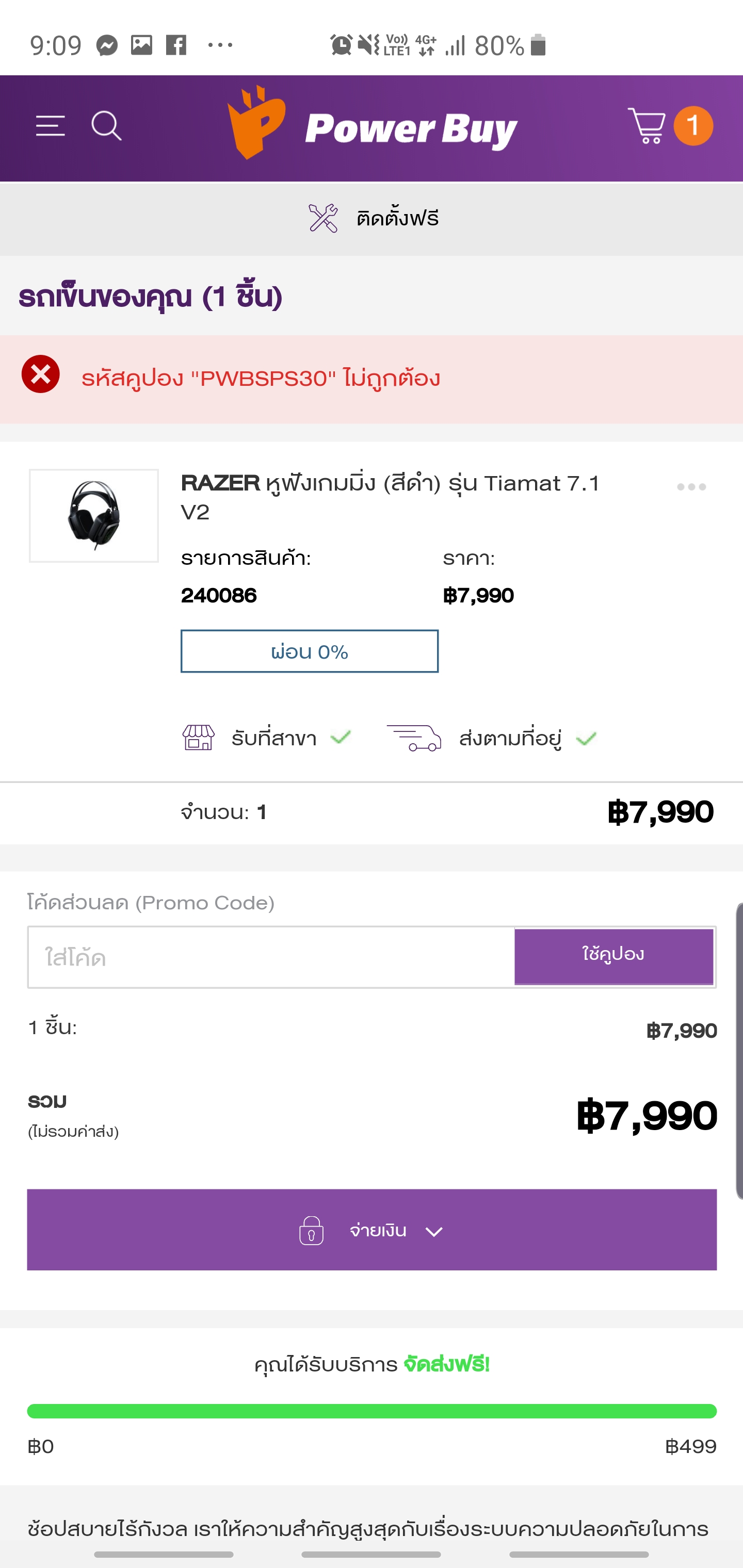
Task: Tap the store pickup icon
Action: tap(199, 738)
